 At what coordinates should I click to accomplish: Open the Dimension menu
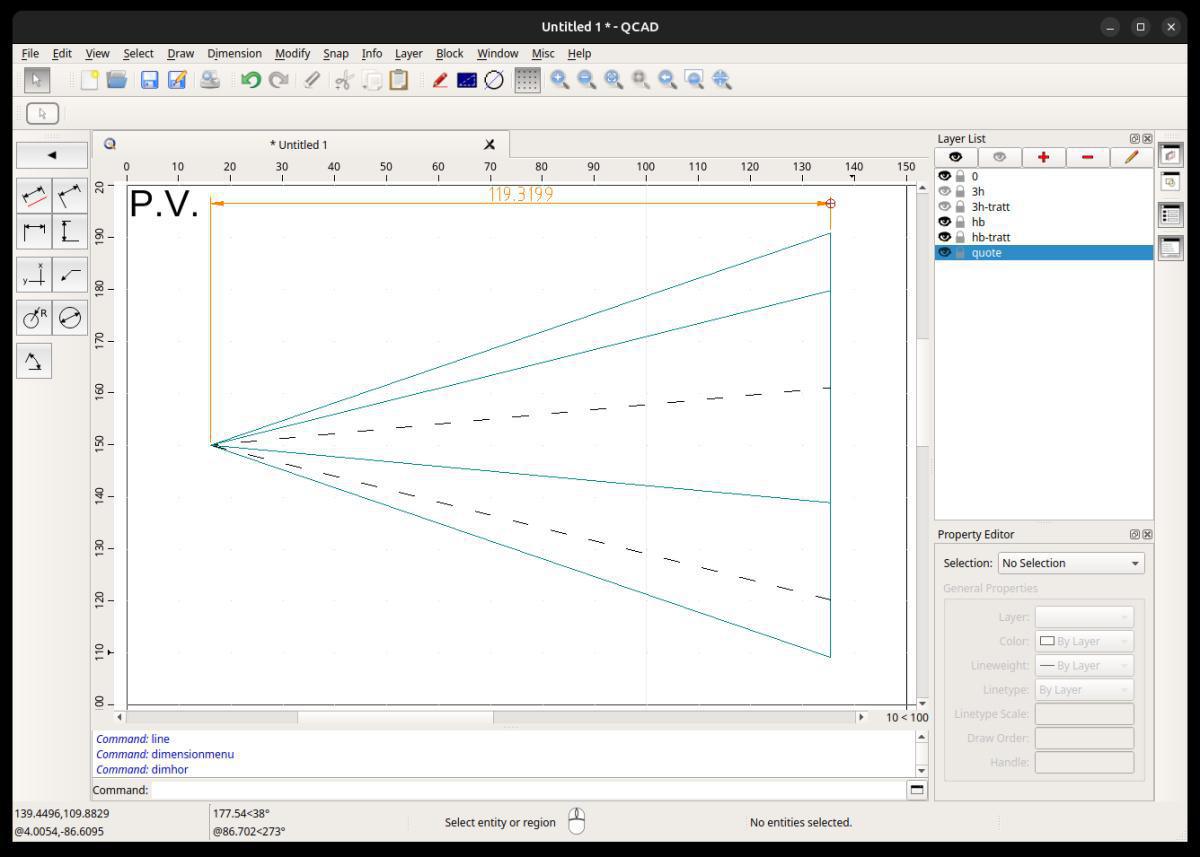234,53
